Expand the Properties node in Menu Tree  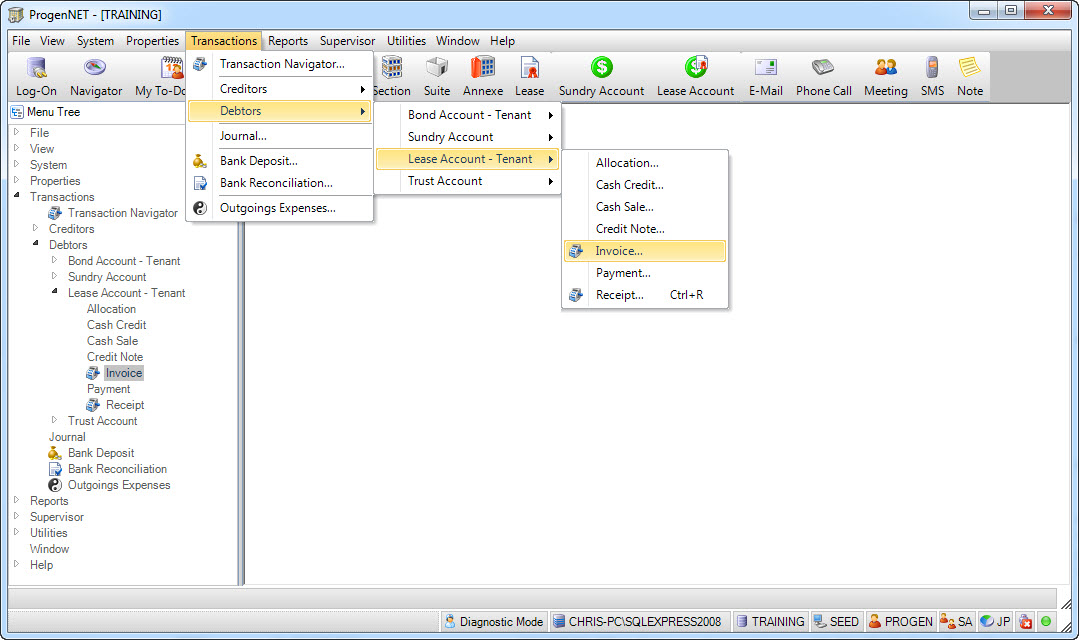[x=17, y=180]
